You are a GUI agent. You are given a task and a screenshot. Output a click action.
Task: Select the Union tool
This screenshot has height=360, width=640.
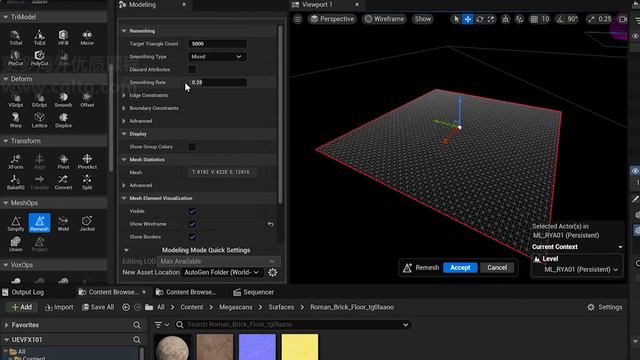[x=16, y=244]
